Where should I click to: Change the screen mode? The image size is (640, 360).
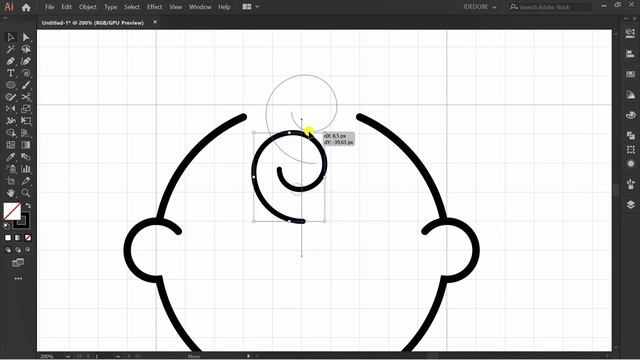pyautogui.click(x=18, y=262)
